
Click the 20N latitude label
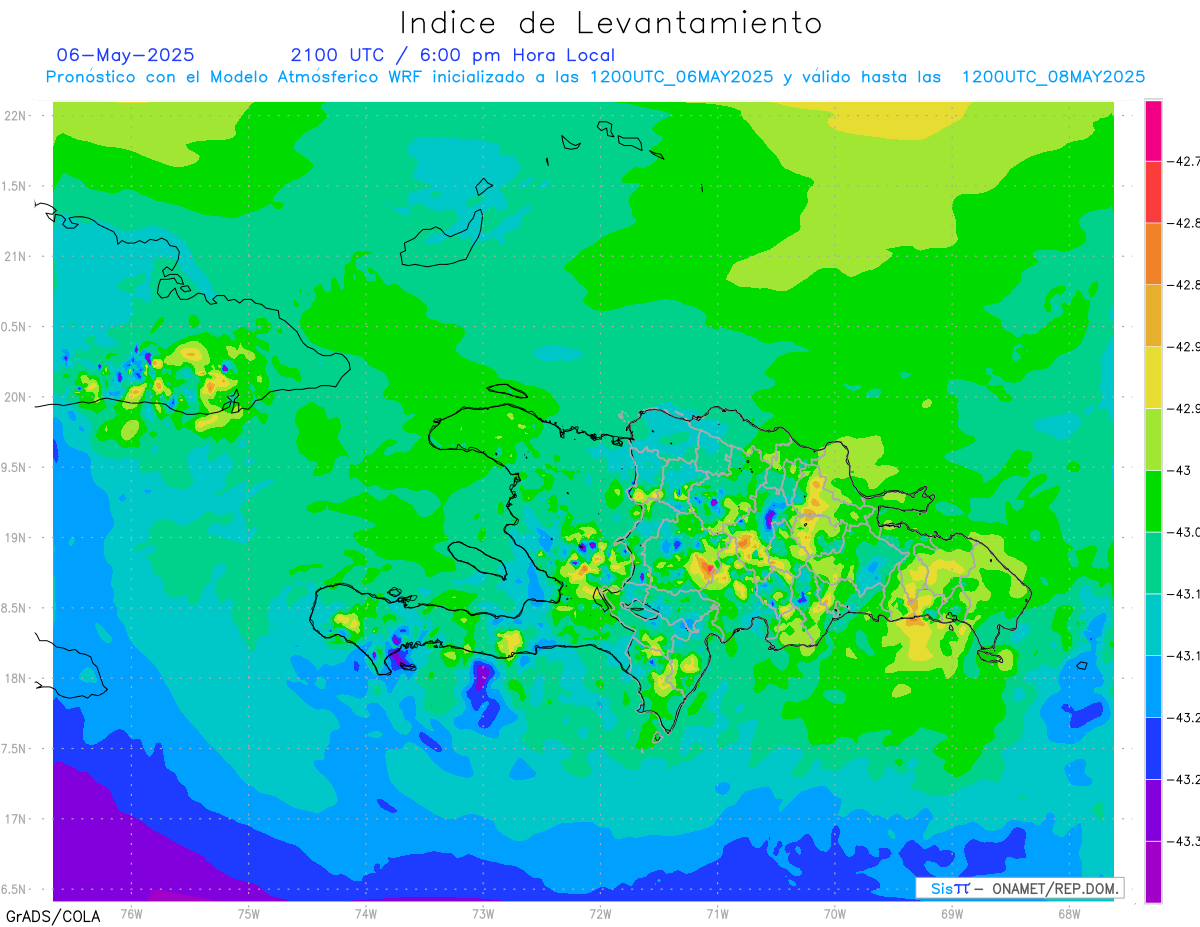click(x=16, y=397)
